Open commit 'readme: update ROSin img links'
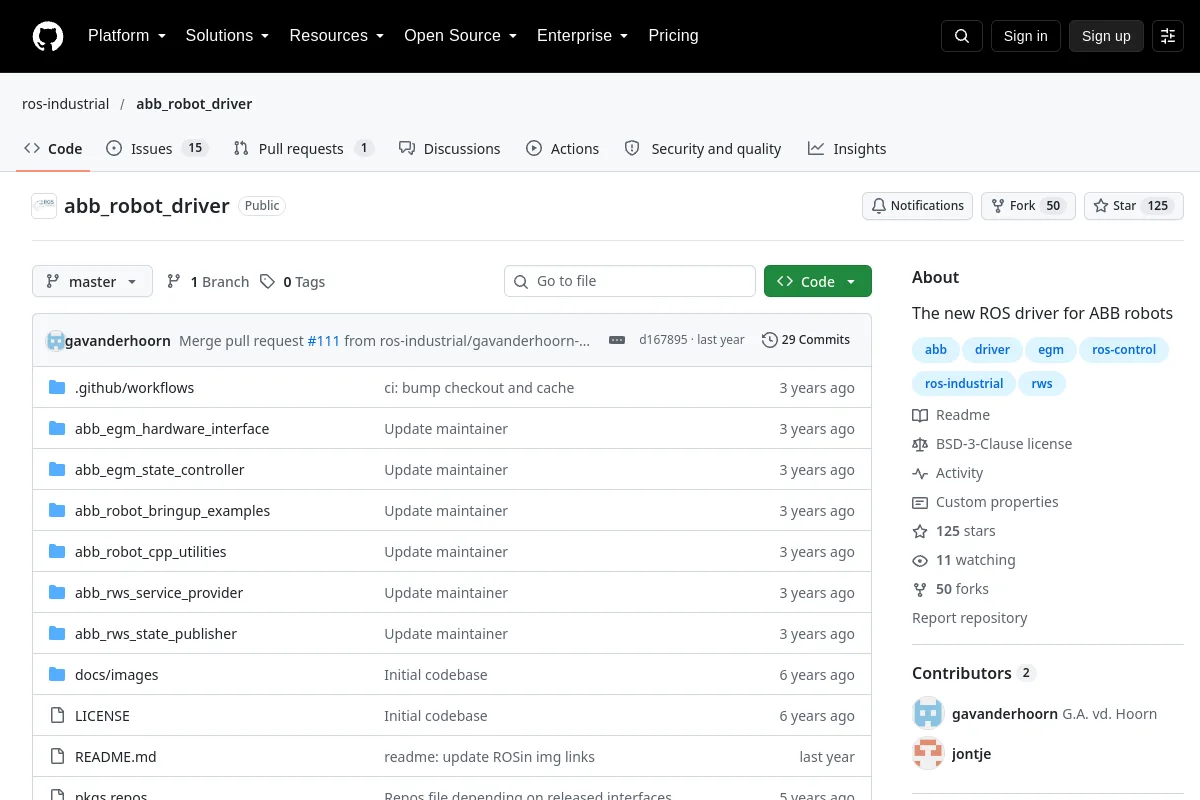1200x800 pixels. tap(489, 757)
